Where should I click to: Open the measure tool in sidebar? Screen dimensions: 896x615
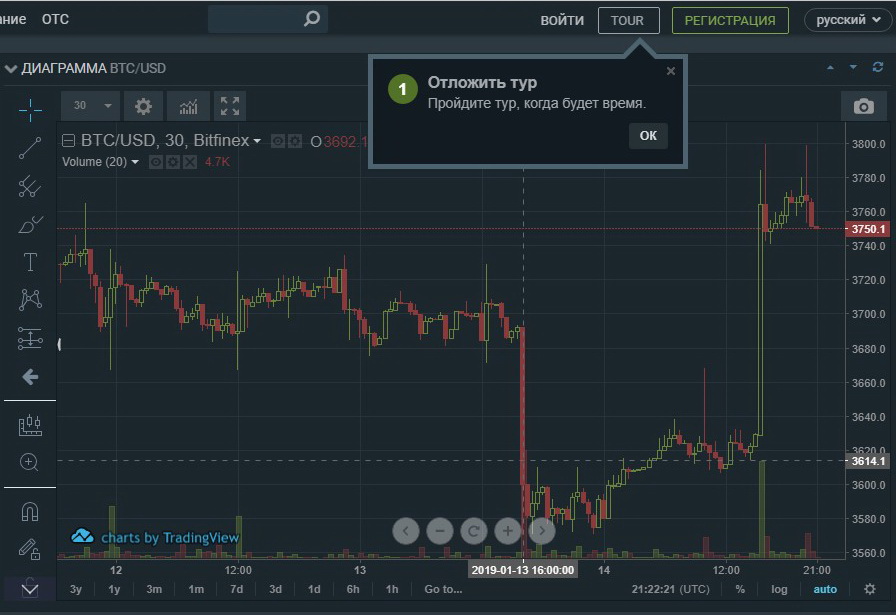[30, 425]
